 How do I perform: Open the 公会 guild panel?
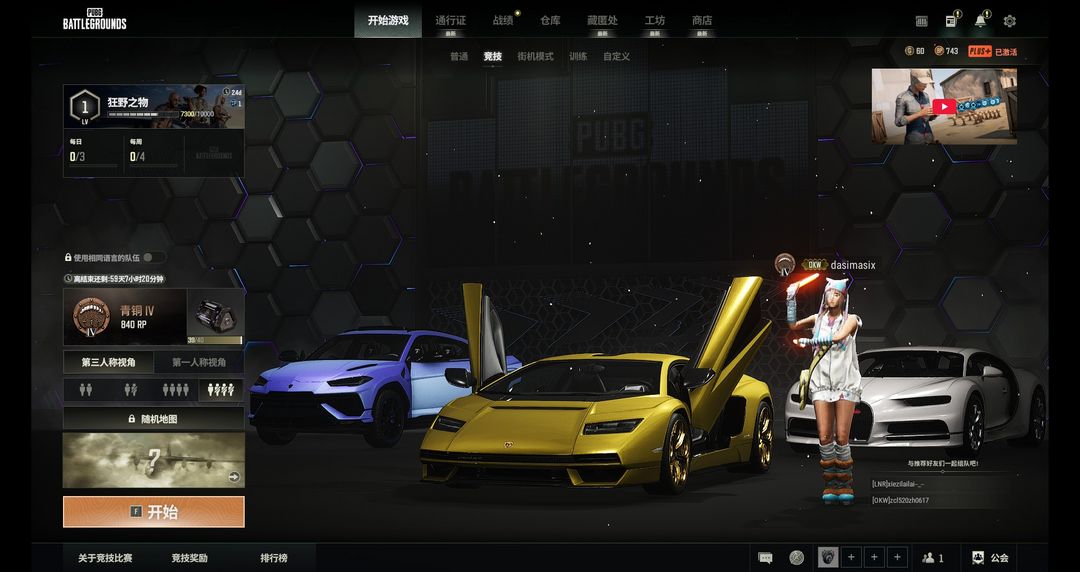(x=991, y=558)
